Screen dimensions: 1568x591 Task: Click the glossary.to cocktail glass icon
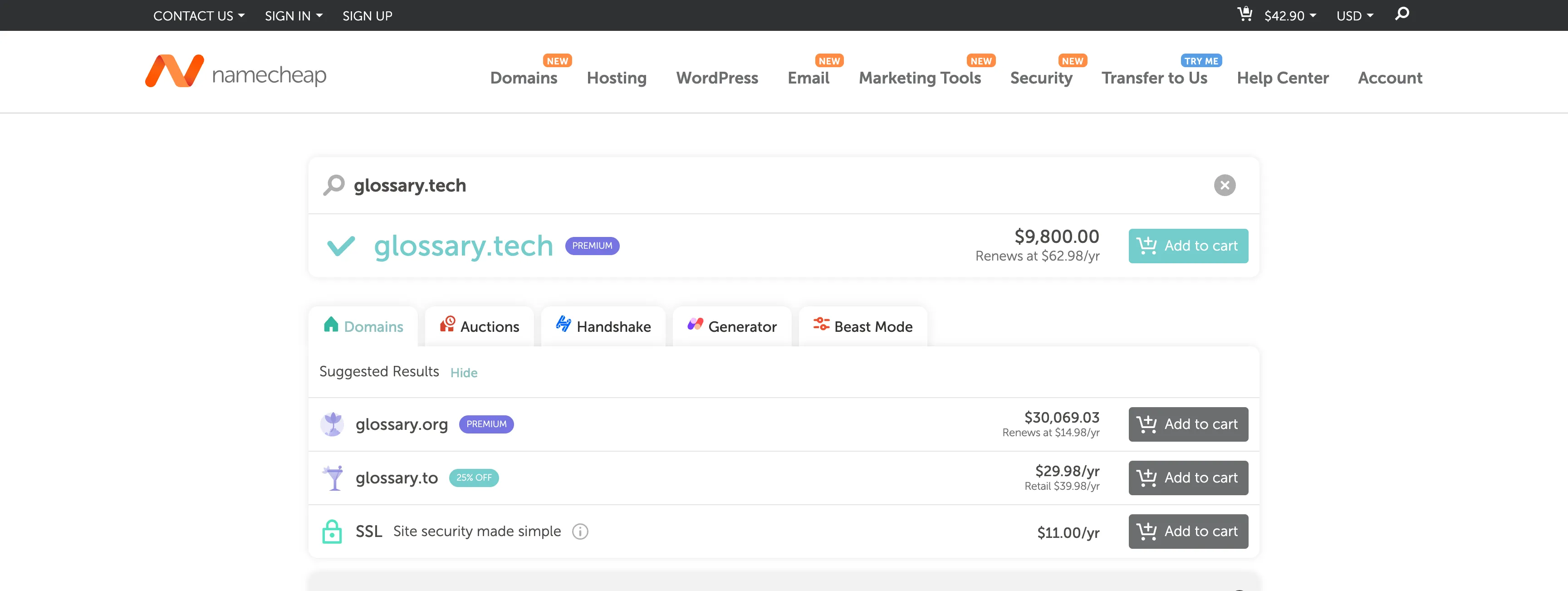coord(333,478)
